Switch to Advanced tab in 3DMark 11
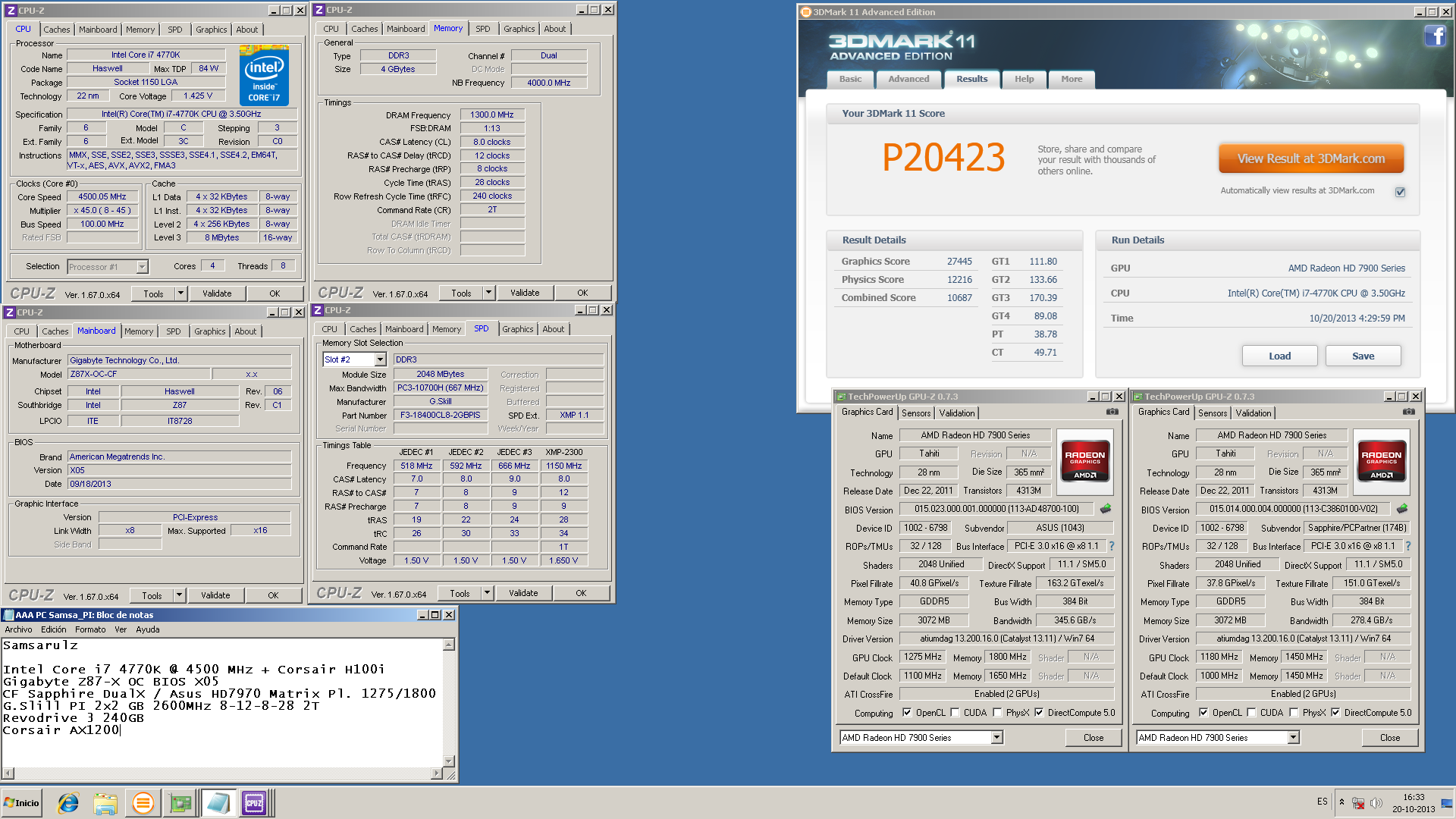The image size is (1456, 819). 908,79
